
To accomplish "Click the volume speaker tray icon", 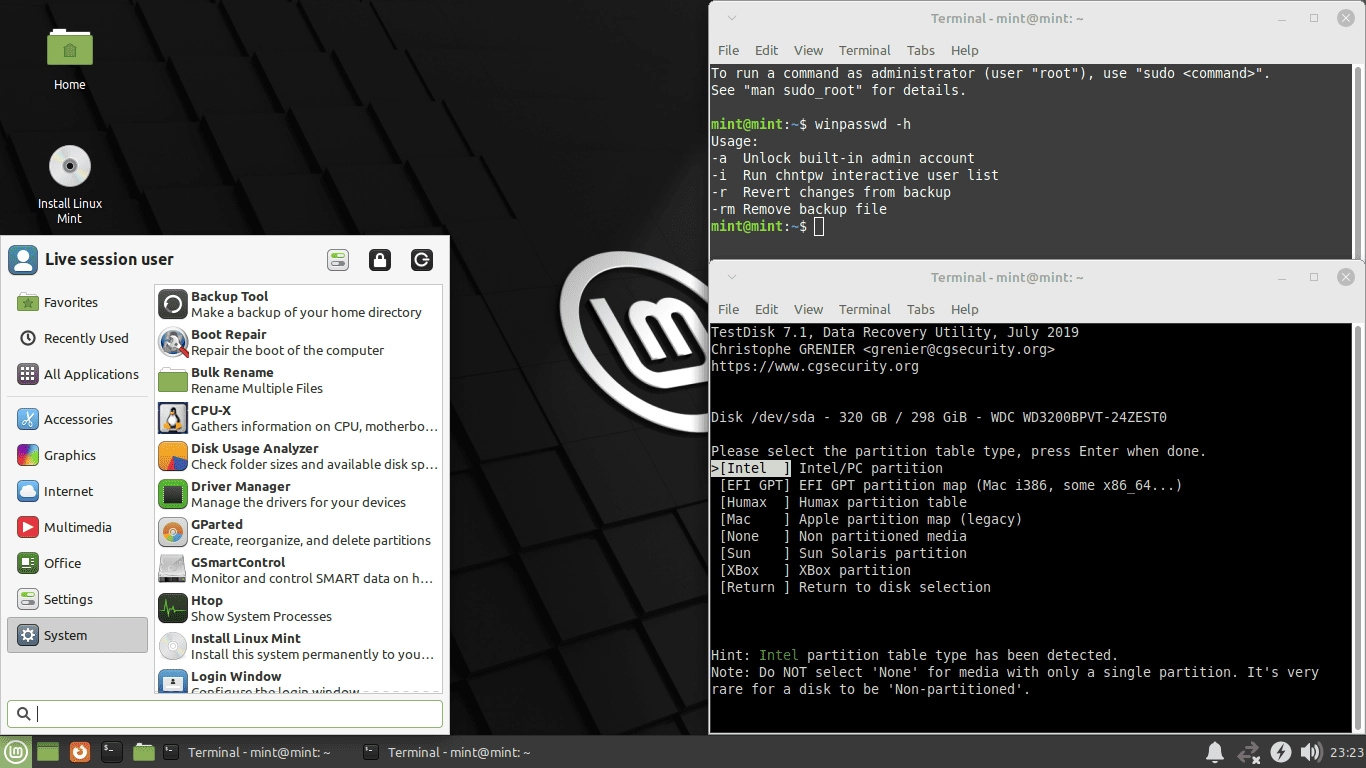I will click(x=1309, y=752).
